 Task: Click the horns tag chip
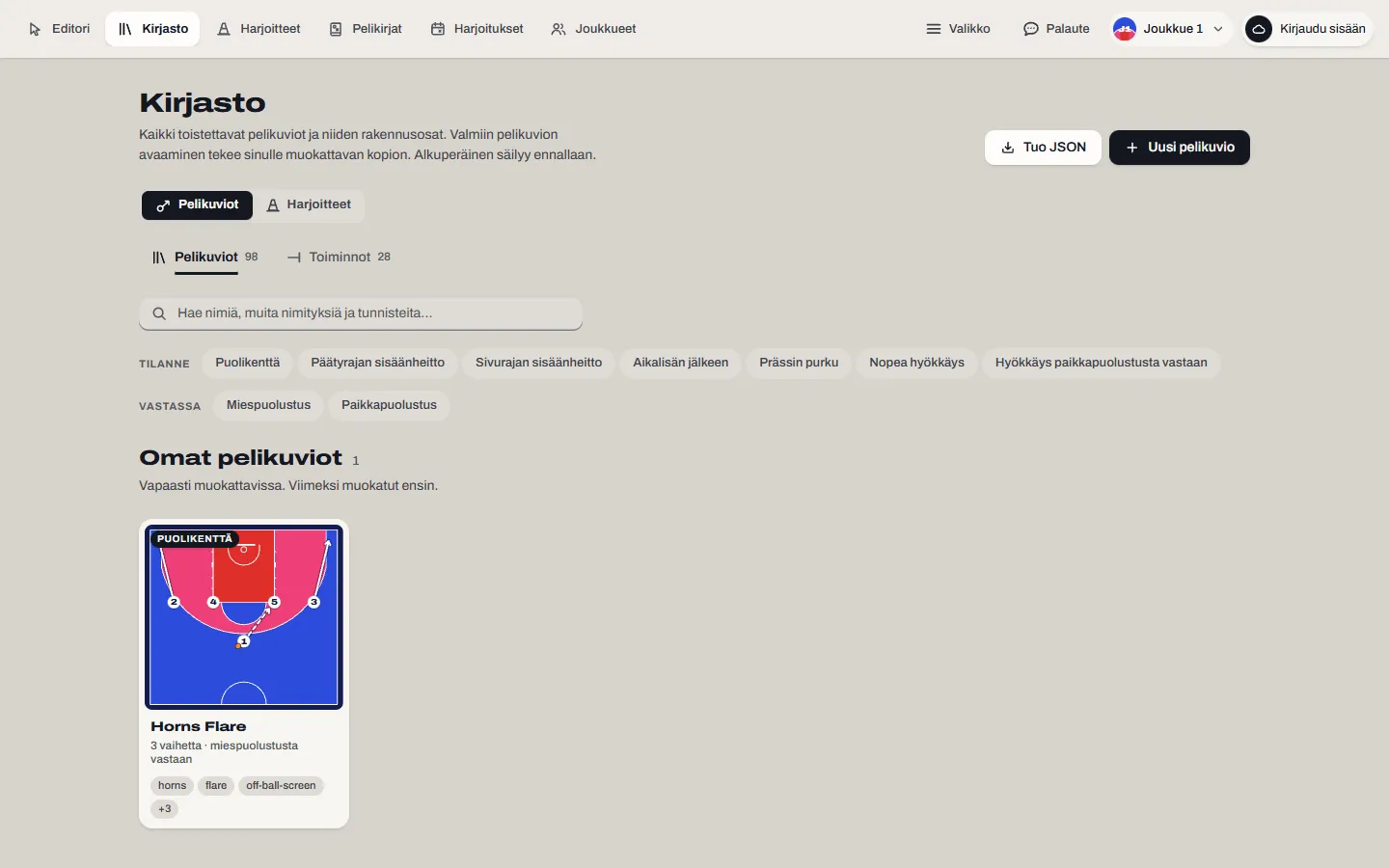172,786
